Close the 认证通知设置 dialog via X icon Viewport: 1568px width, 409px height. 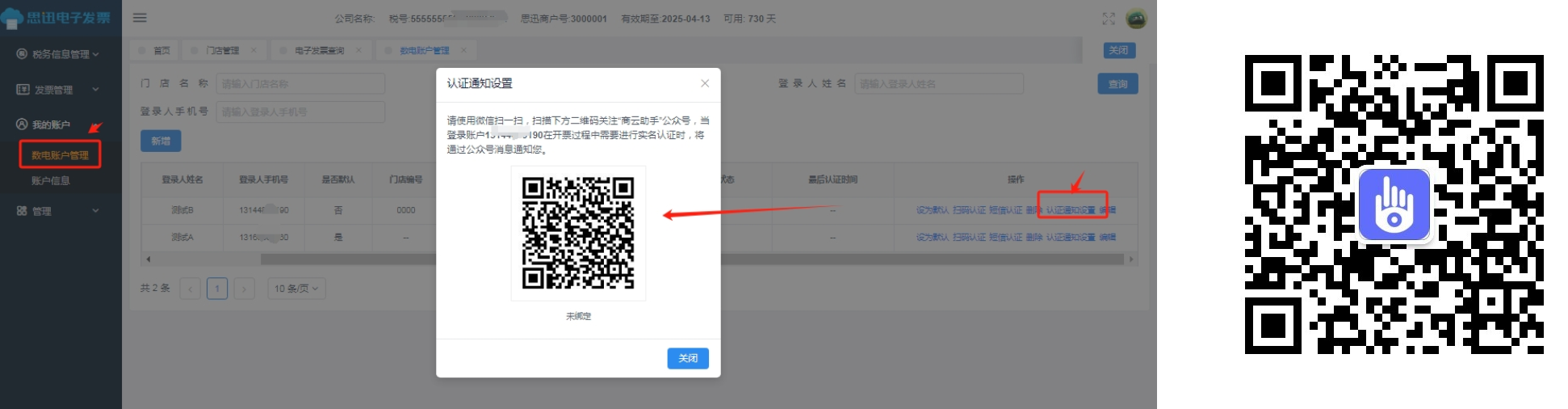tap(705, 83)
